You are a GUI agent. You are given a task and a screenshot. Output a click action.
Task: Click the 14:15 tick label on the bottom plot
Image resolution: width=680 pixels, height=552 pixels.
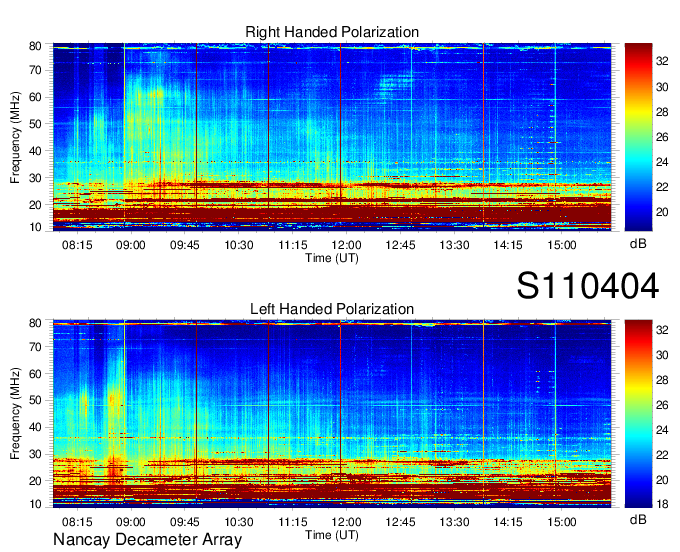coord(508,522)
